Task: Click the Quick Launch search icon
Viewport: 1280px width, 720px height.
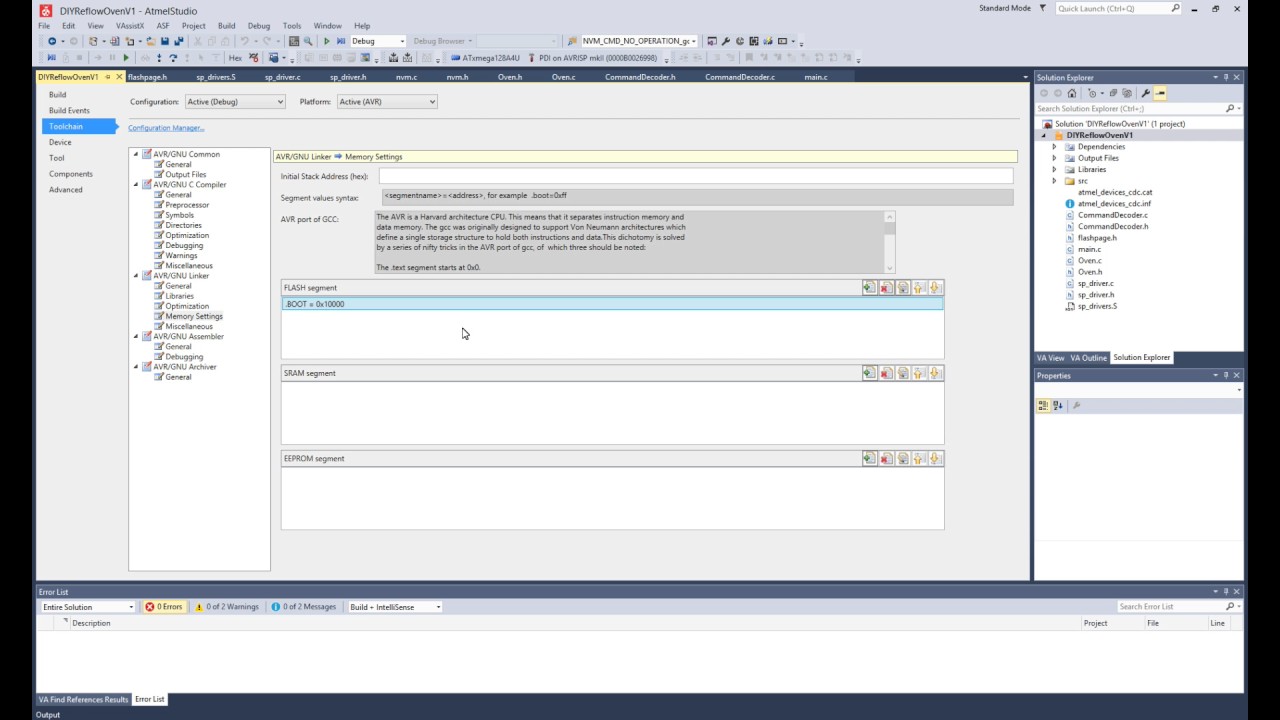Action: (x=1176, y=8)
